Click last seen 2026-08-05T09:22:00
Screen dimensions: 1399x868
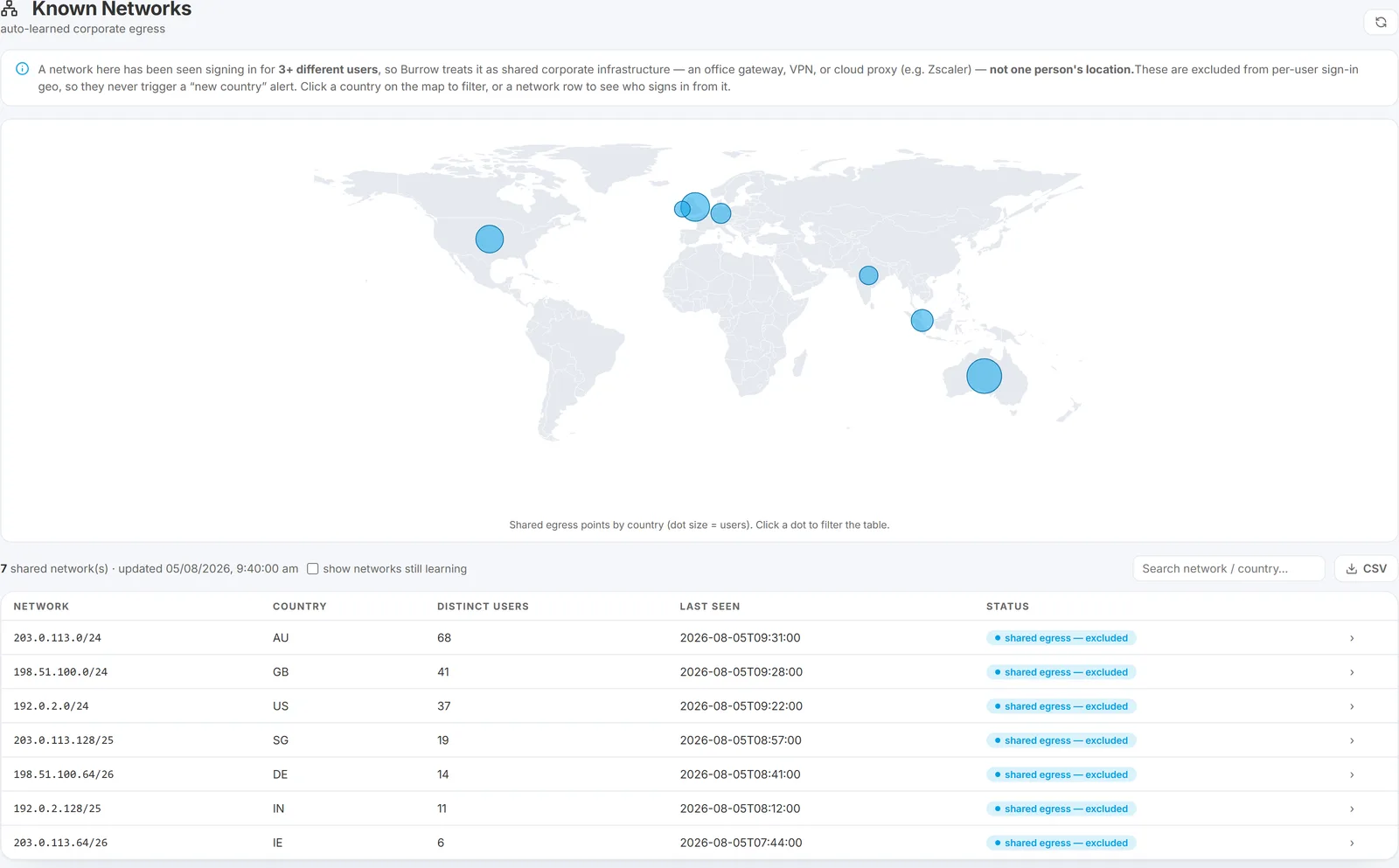741,706
